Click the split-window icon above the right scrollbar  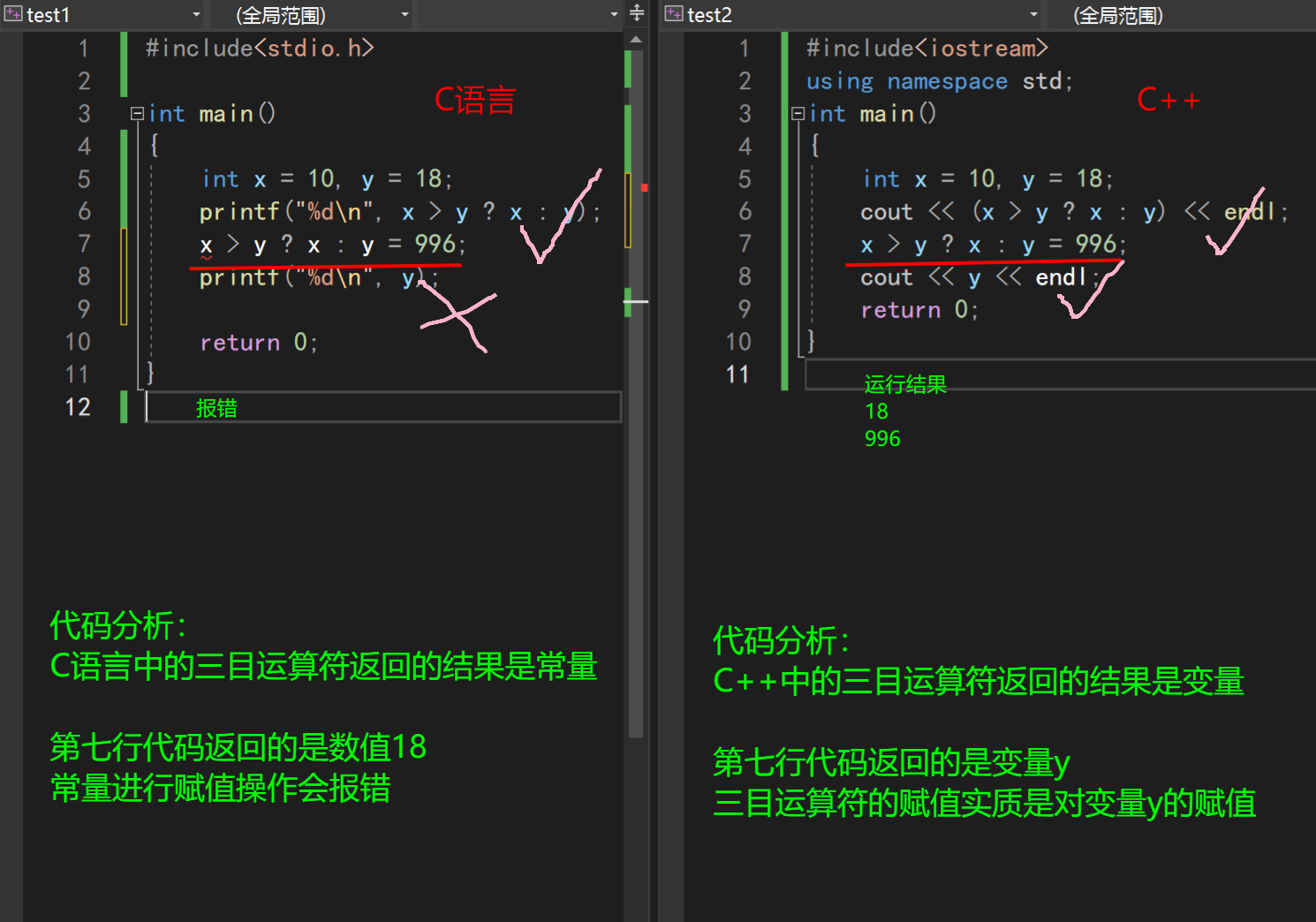point(636,13)
